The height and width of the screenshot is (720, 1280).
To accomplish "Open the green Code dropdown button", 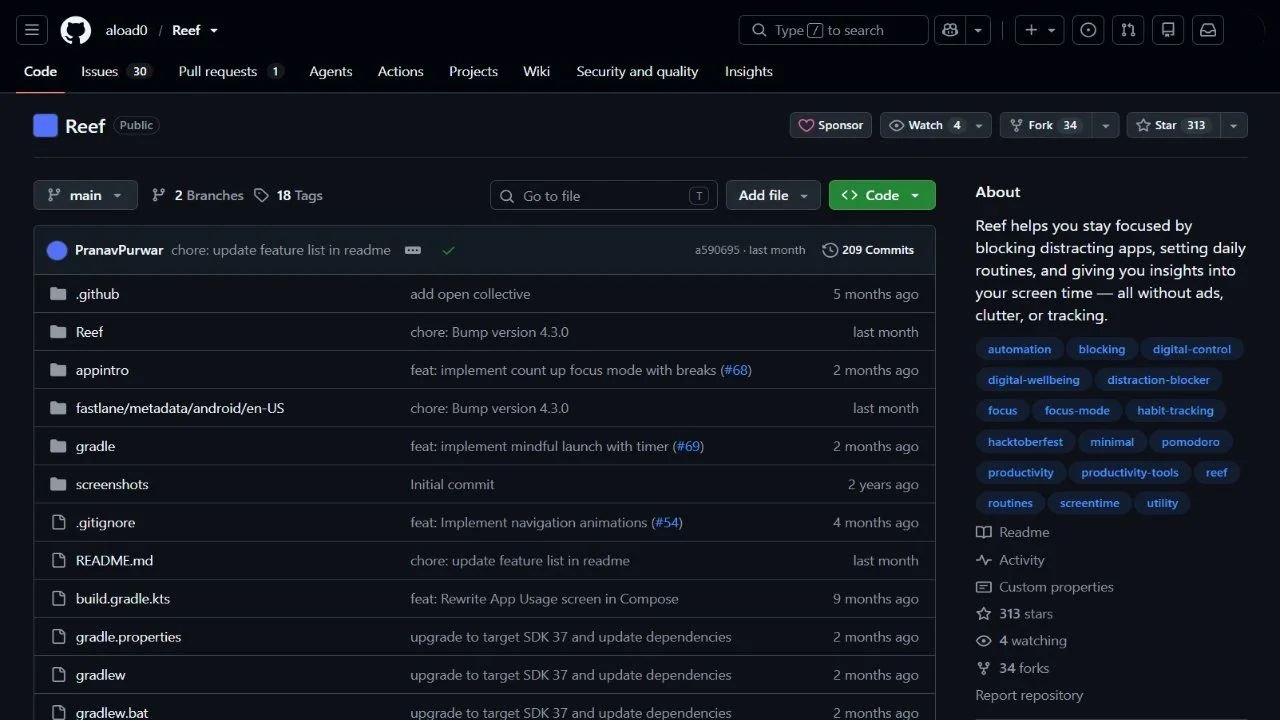I will (x=882, y=195).
